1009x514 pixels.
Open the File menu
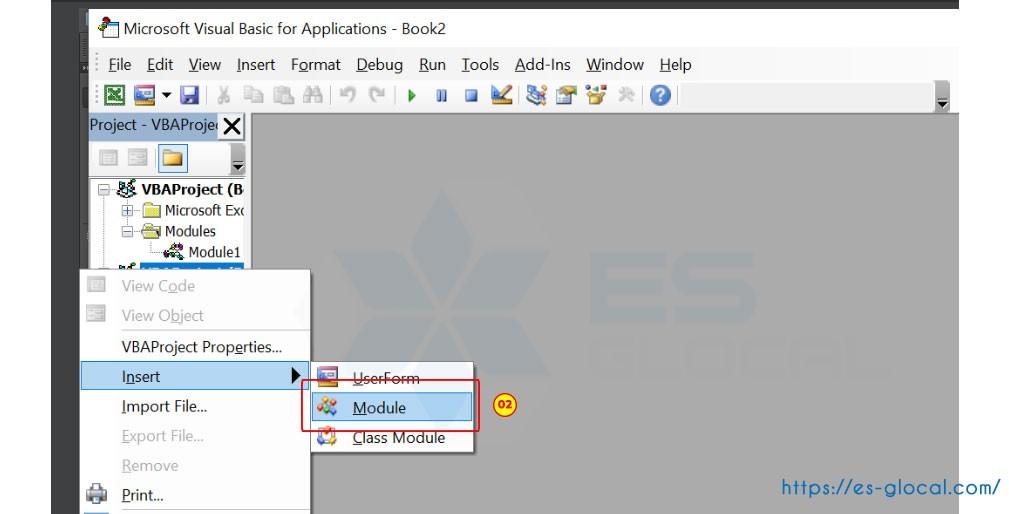click(120, 65)
